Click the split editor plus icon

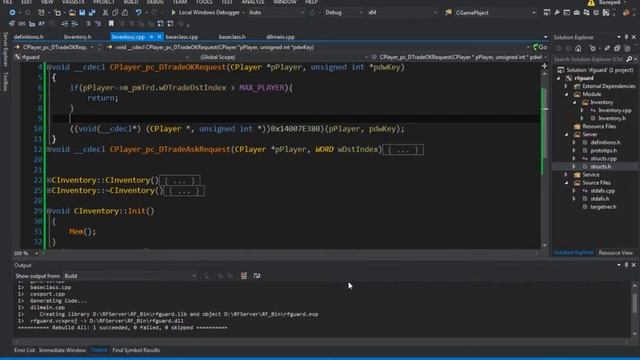pyautogui.click(x=544, y=66)
